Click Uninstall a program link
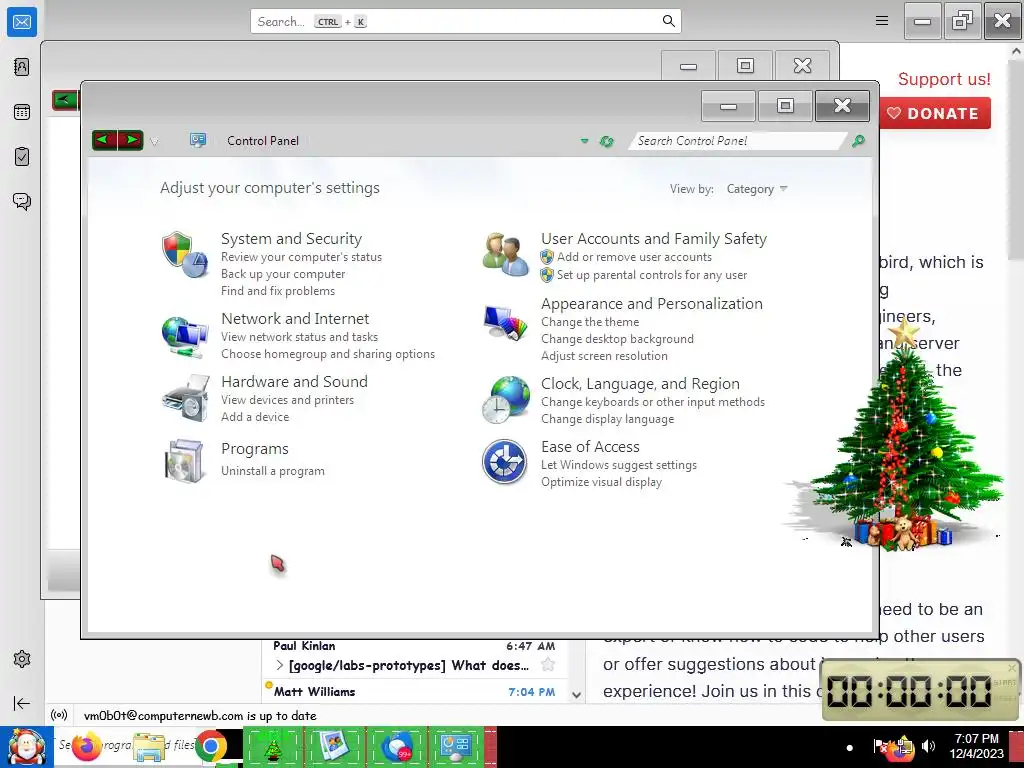The height and width of the screenshot is (768, 1024). (x=272, y=471)
